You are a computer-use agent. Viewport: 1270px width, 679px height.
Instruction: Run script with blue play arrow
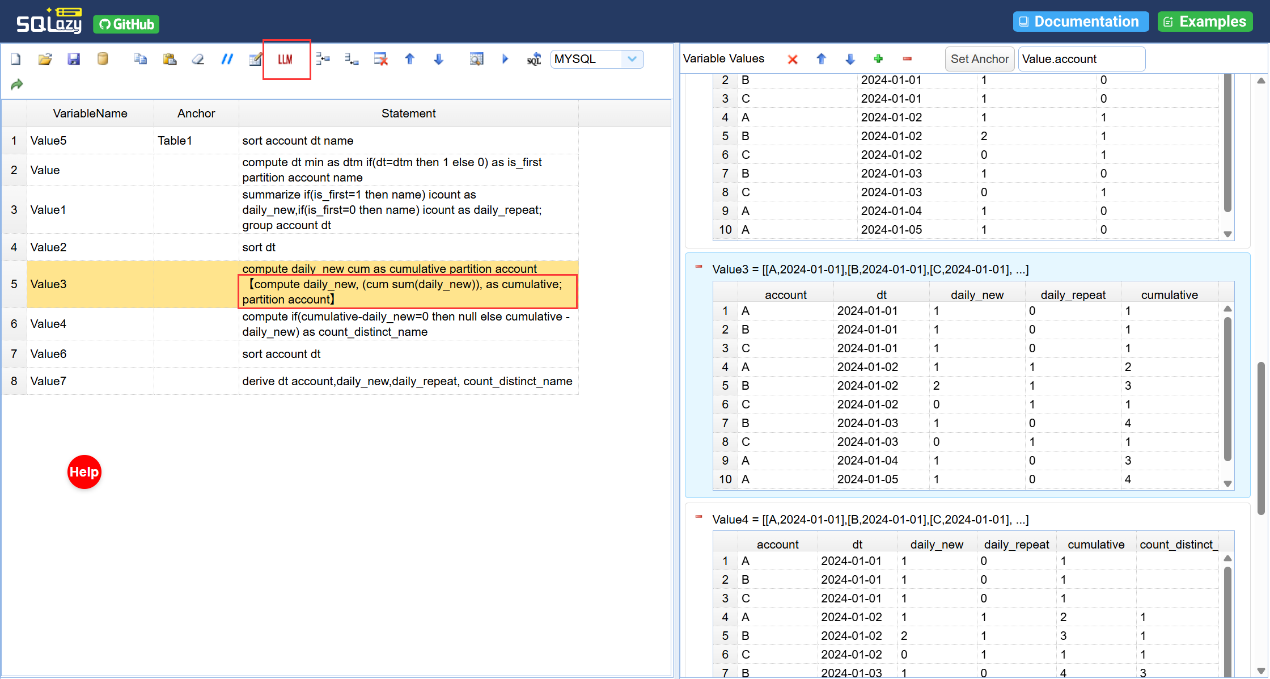pyautogui.click(x=505, y=59)
